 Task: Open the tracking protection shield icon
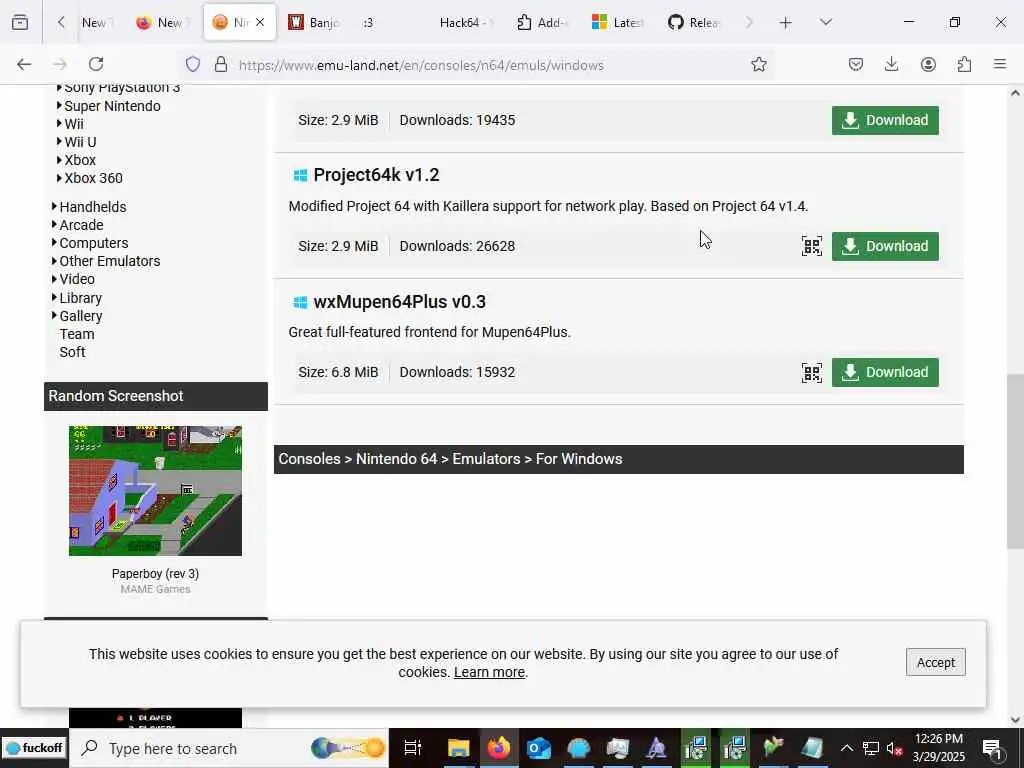coord(193,65)
